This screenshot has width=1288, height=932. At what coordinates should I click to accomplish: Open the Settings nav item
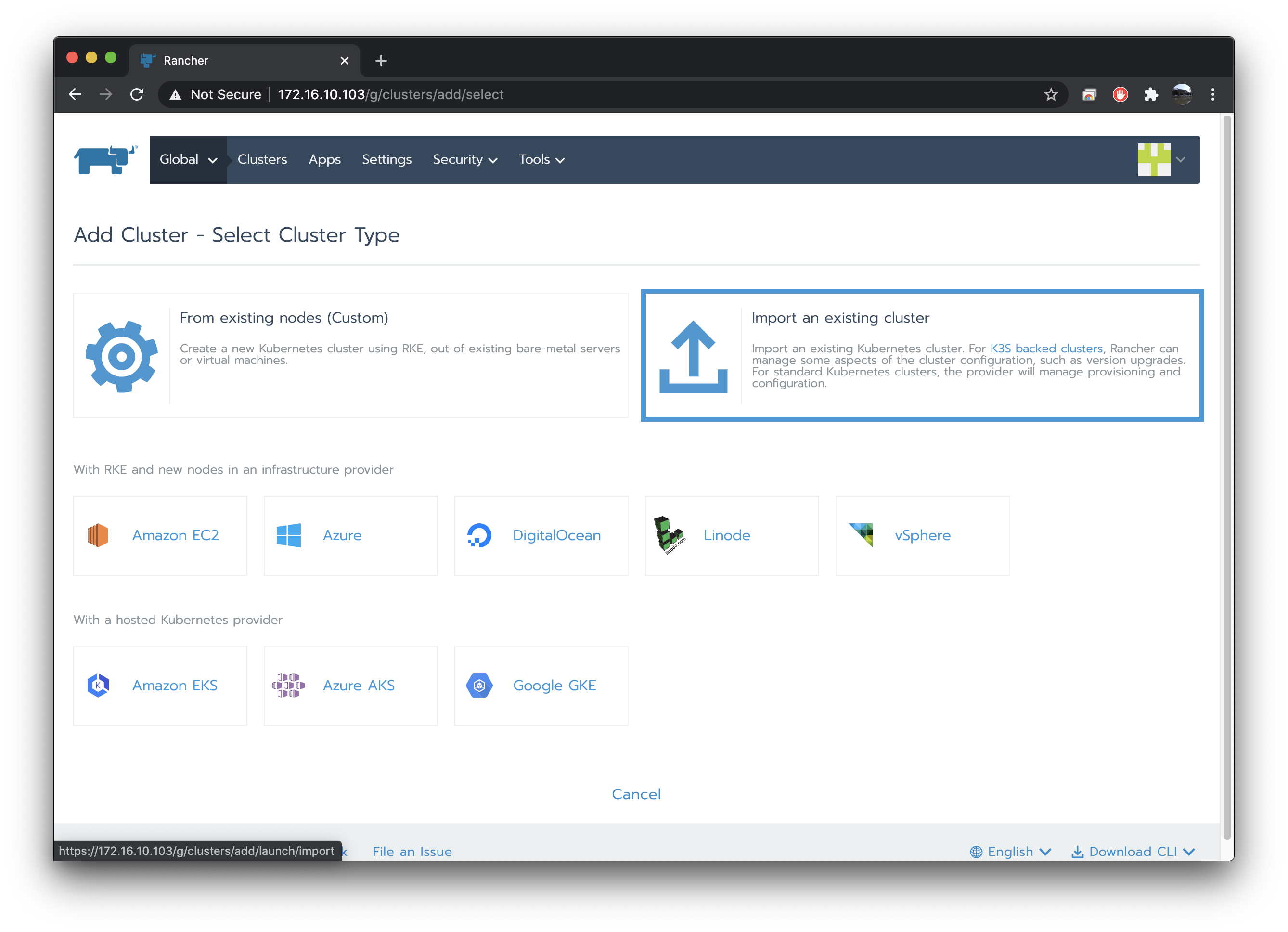click(386, 160)
